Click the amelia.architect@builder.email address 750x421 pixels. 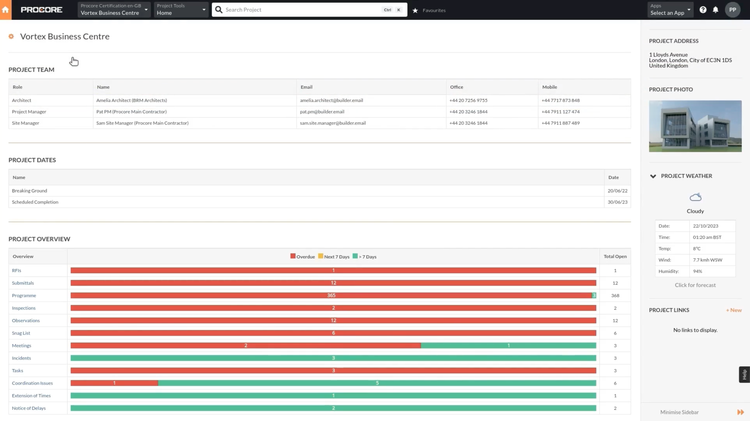[x=331, y=100]
